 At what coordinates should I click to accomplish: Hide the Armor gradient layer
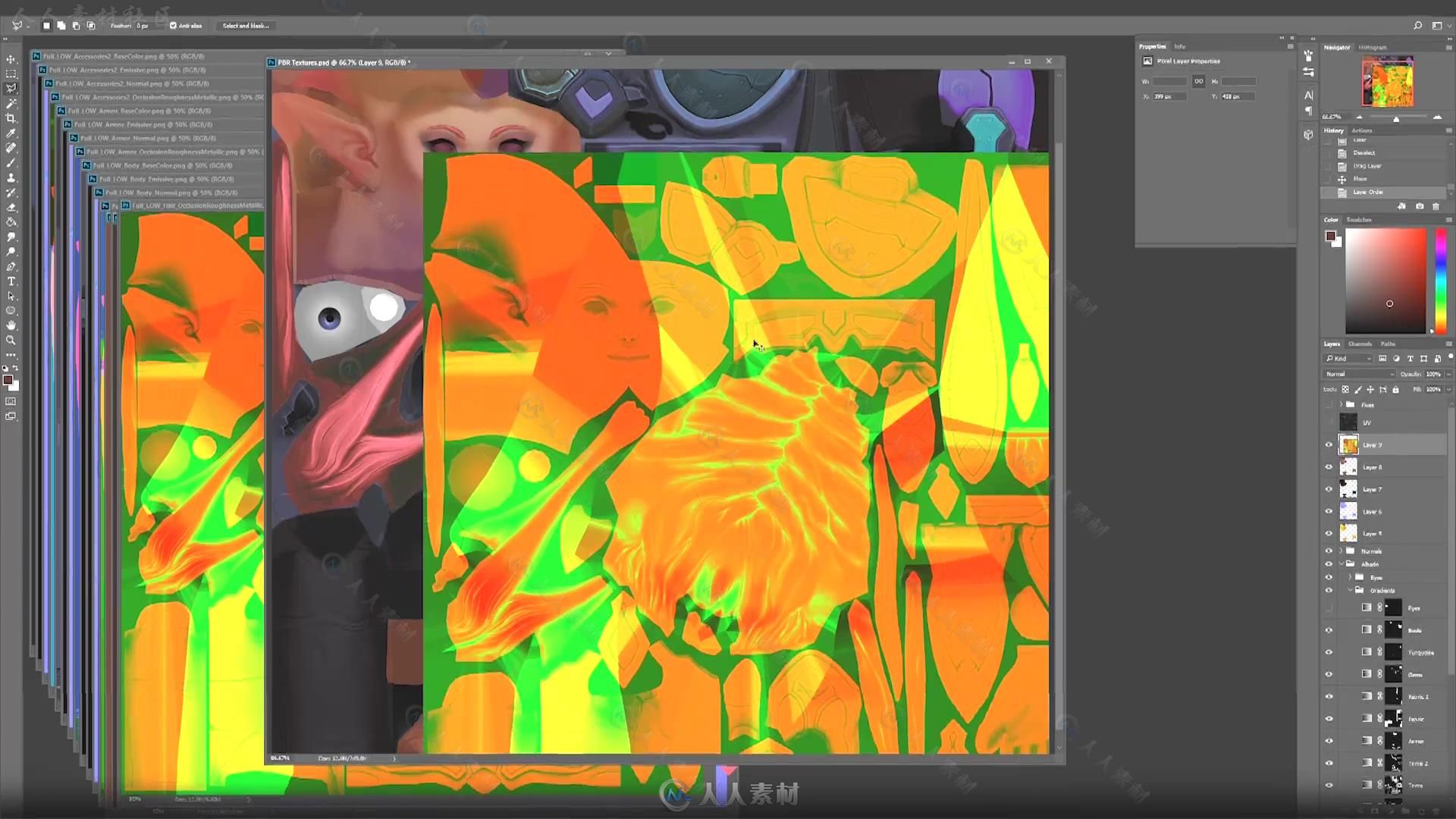pos(1329,741)
